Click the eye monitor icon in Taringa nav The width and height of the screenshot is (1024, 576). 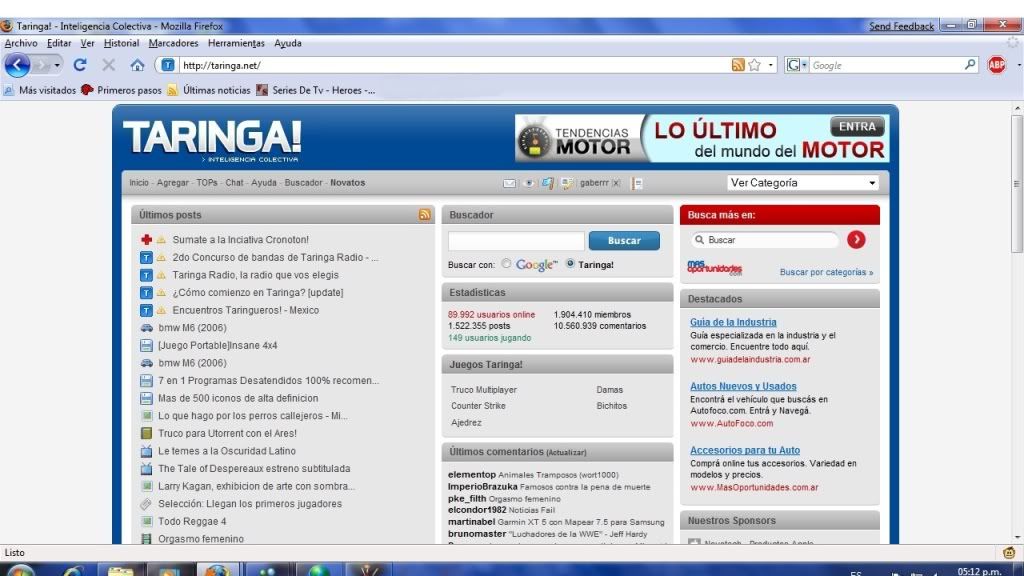529,184
